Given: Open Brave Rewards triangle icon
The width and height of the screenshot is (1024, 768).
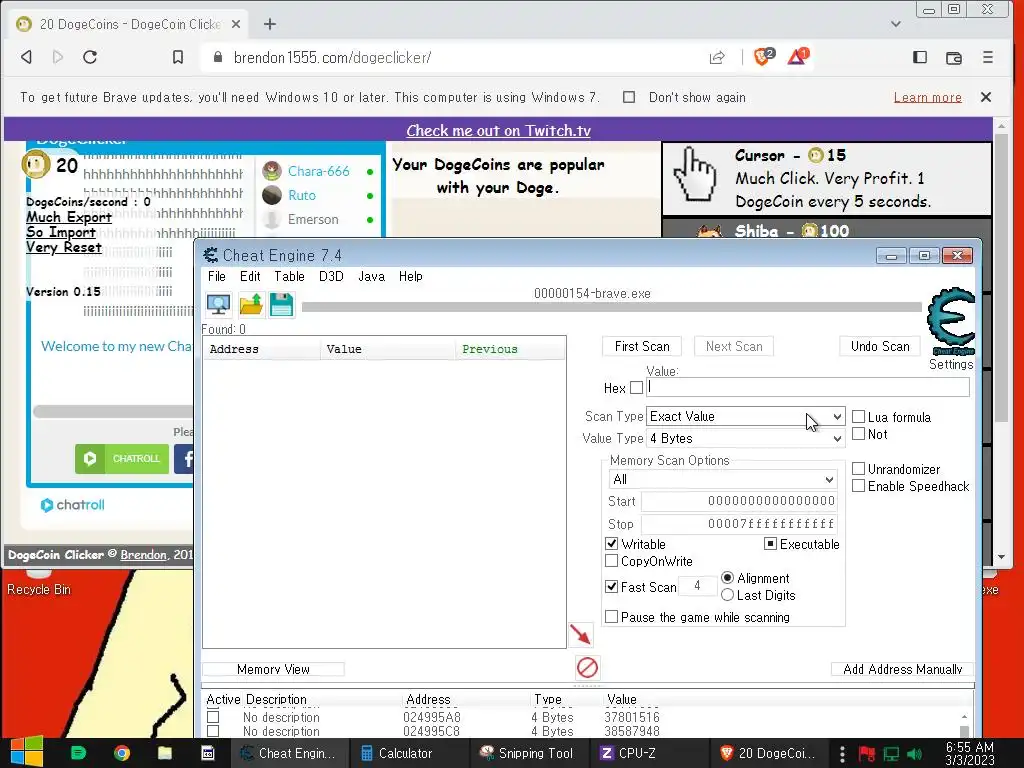Looking at the screenshot, I should (x=797, y=57).
